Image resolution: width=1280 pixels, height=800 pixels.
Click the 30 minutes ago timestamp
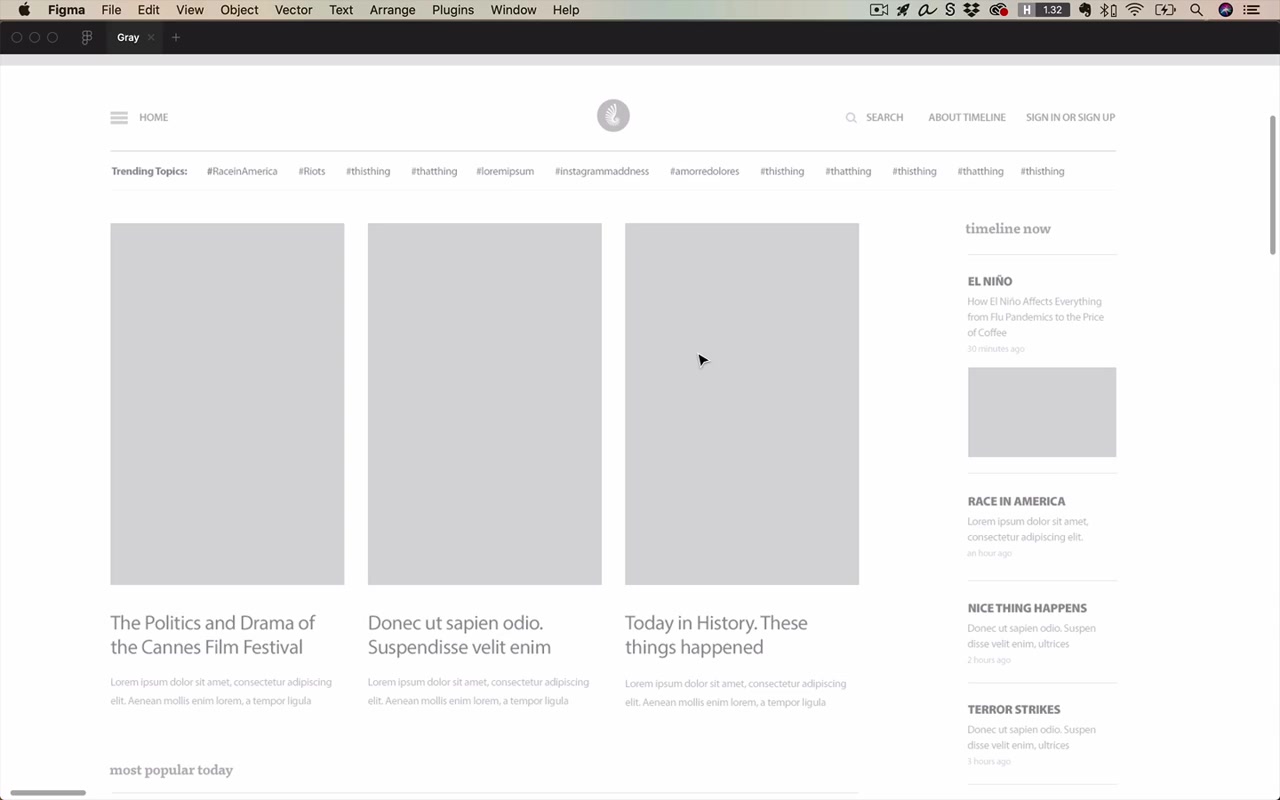996,349
